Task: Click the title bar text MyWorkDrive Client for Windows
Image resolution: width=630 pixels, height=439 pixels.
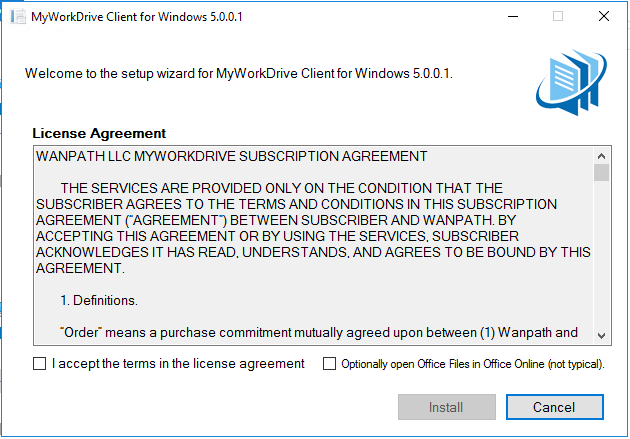Action: [x=137, y=17]
